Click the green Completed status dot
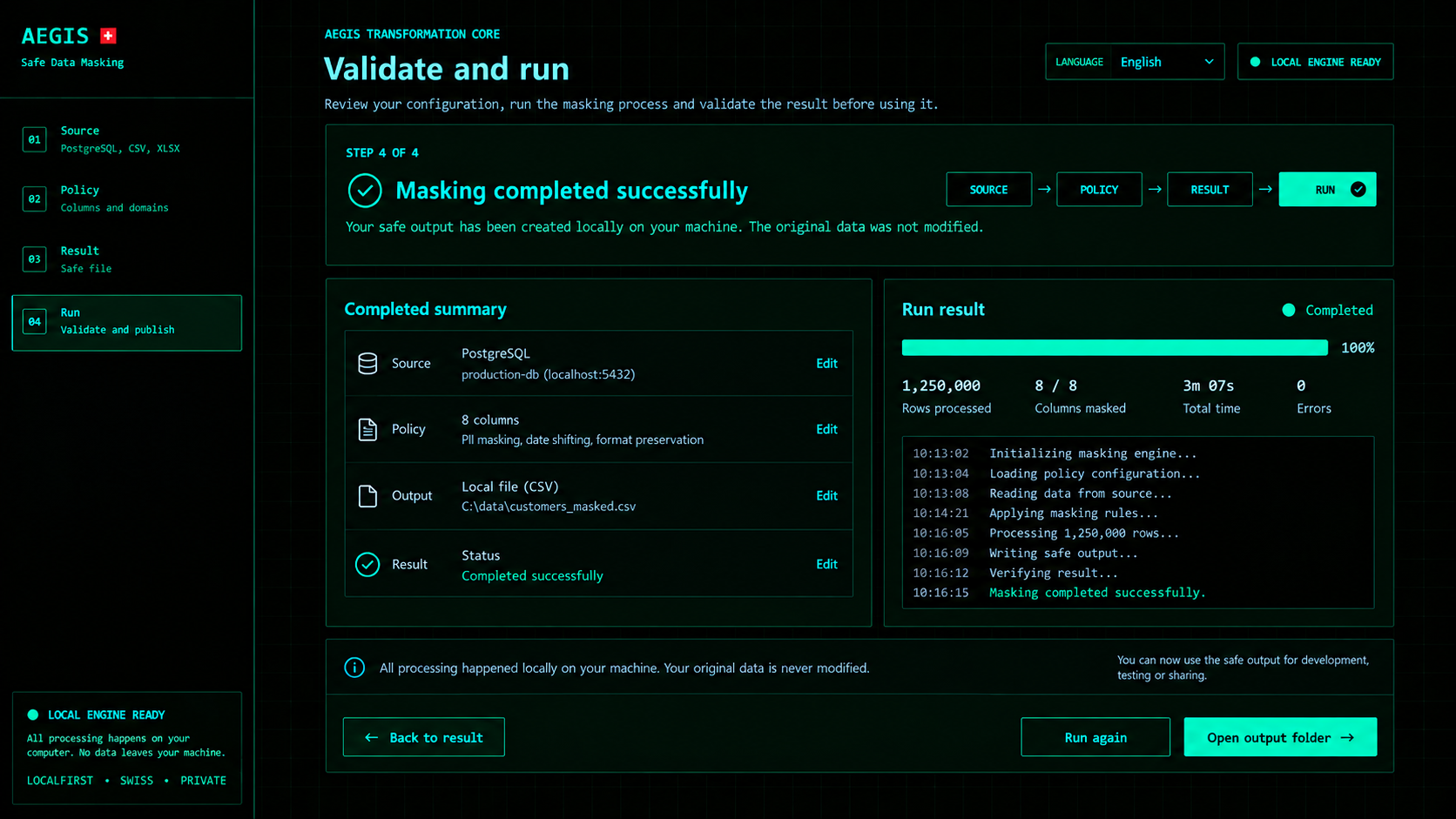The width and height of the screenshot is (1456, 819). (1289, 310)
